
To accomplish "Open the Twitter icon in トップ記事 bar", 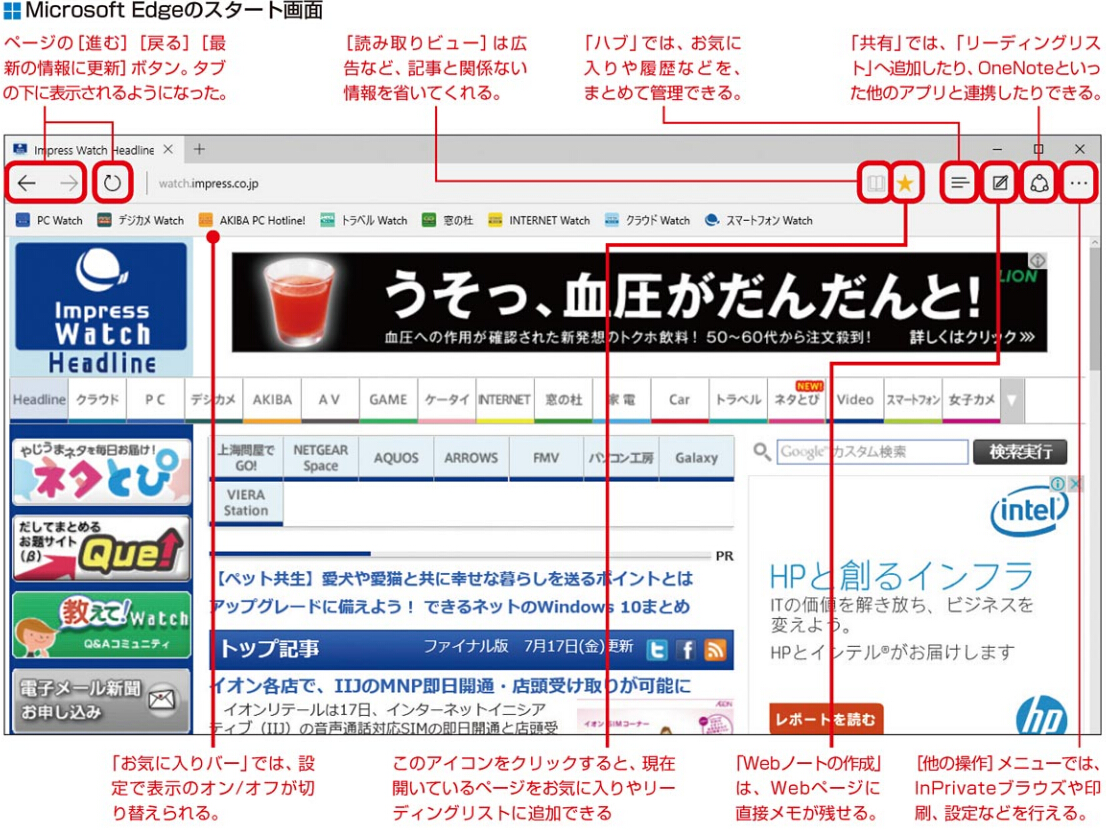I will (x=657, y=649).
